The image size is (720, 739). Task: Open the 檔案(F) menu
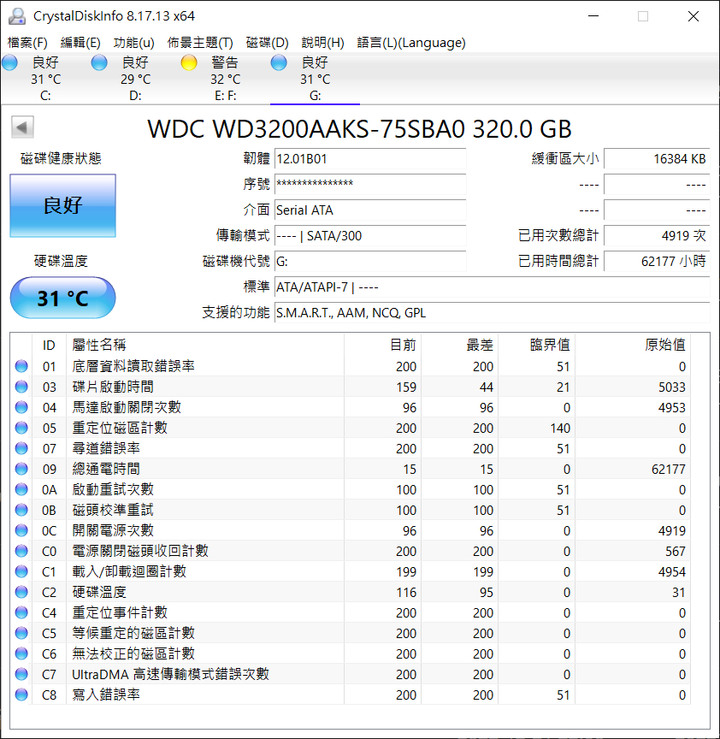pyautogui.click(x=27, y=43)
